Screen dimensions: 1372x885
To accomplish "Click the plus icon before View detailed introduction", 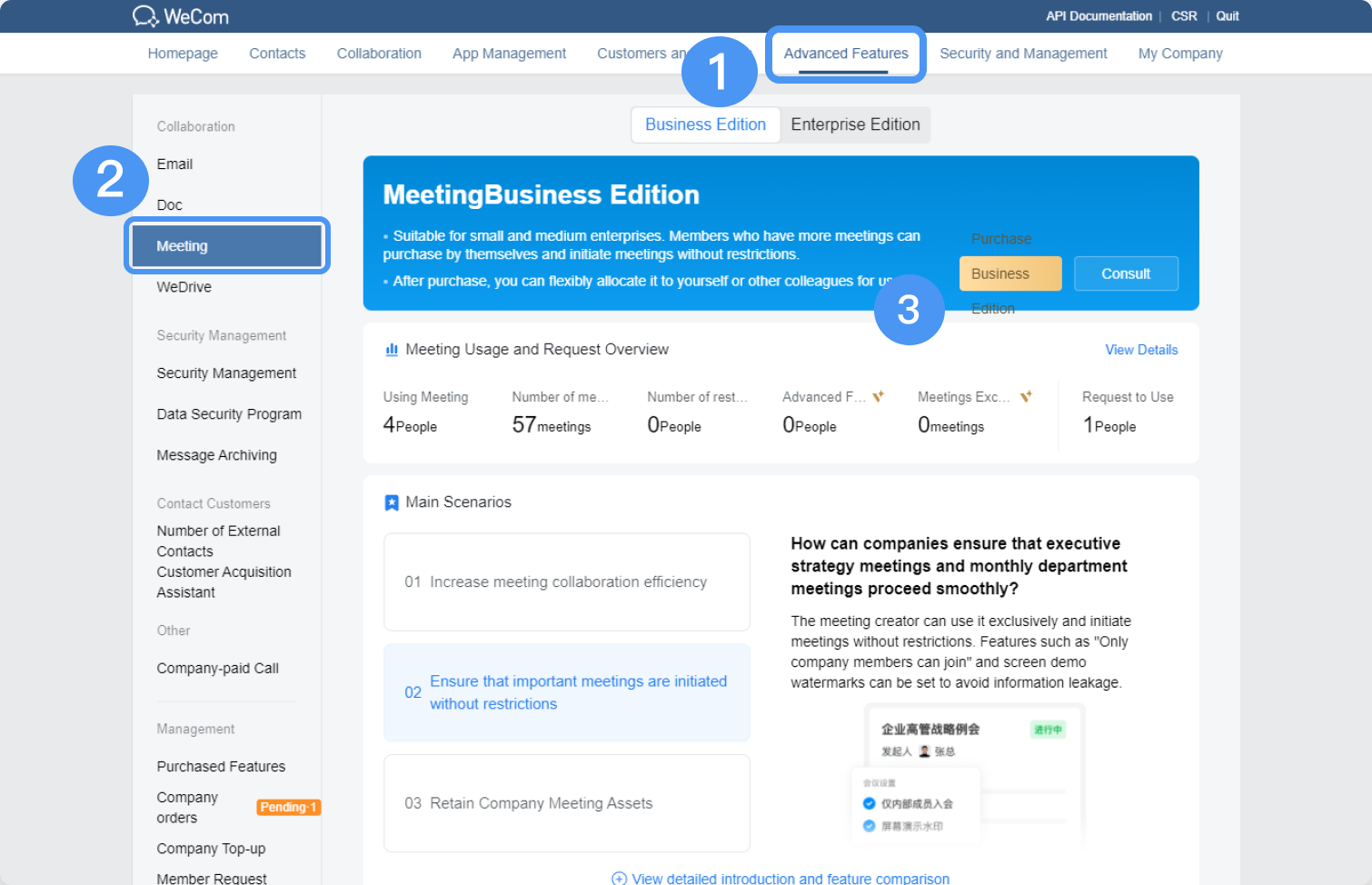I will [x=619, y=879].
